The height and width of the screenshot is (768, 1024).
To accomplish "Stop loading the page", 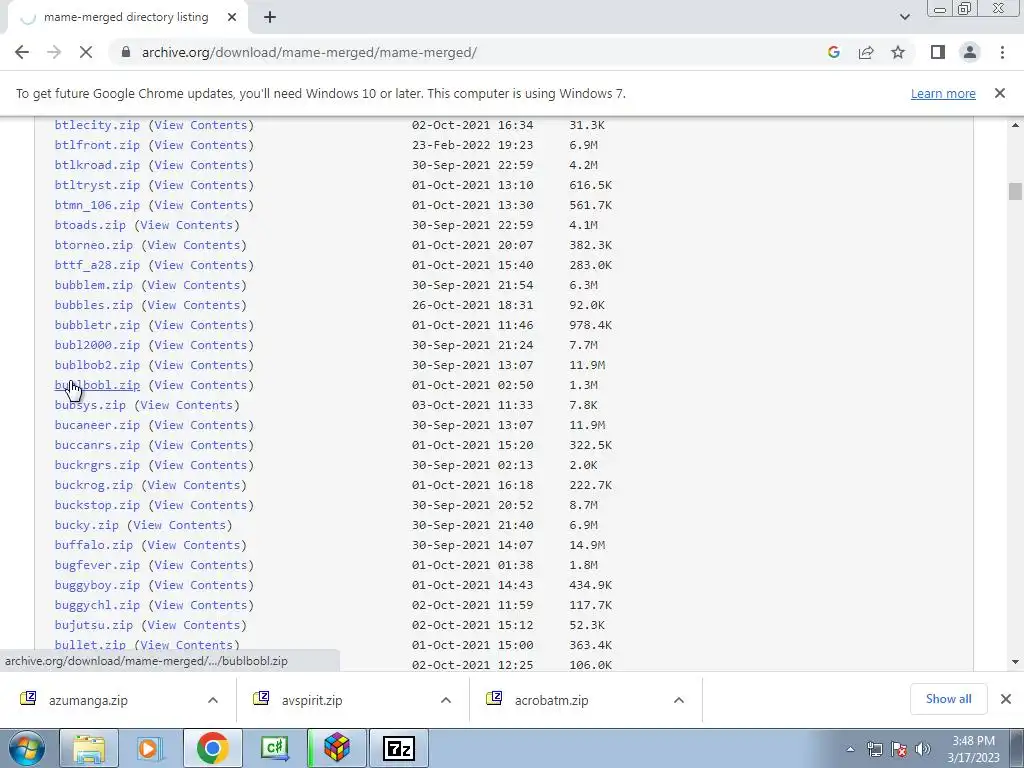I will pos(86,52).
